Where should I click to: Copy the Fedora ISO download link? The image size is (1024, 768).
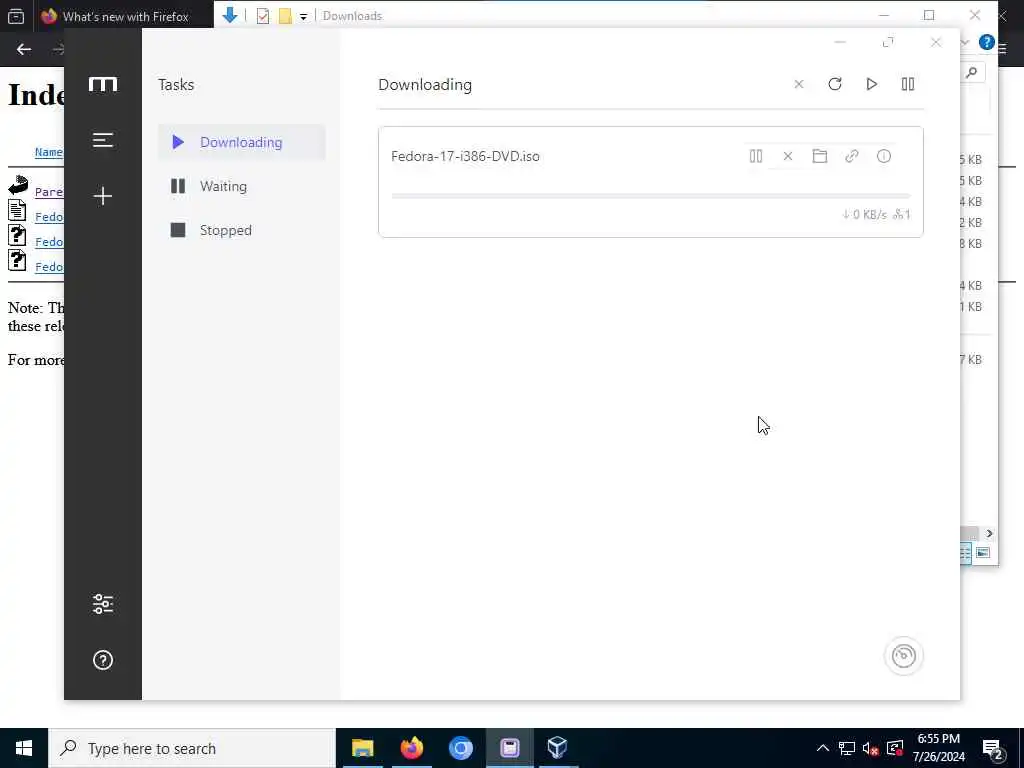click(852, 156)
